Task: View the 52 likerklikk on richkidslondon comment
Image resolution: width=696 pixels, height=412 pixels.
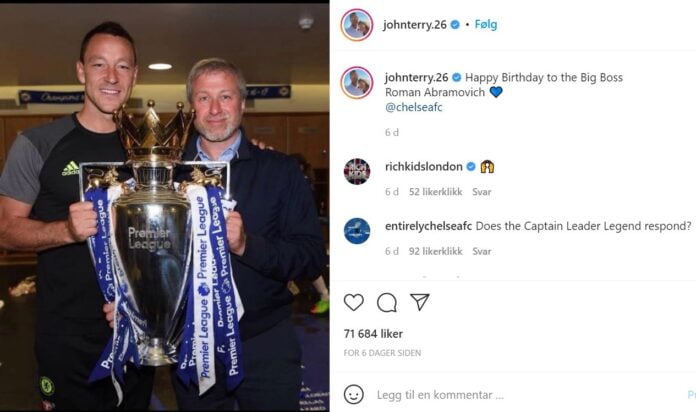Action: point(435,192)
